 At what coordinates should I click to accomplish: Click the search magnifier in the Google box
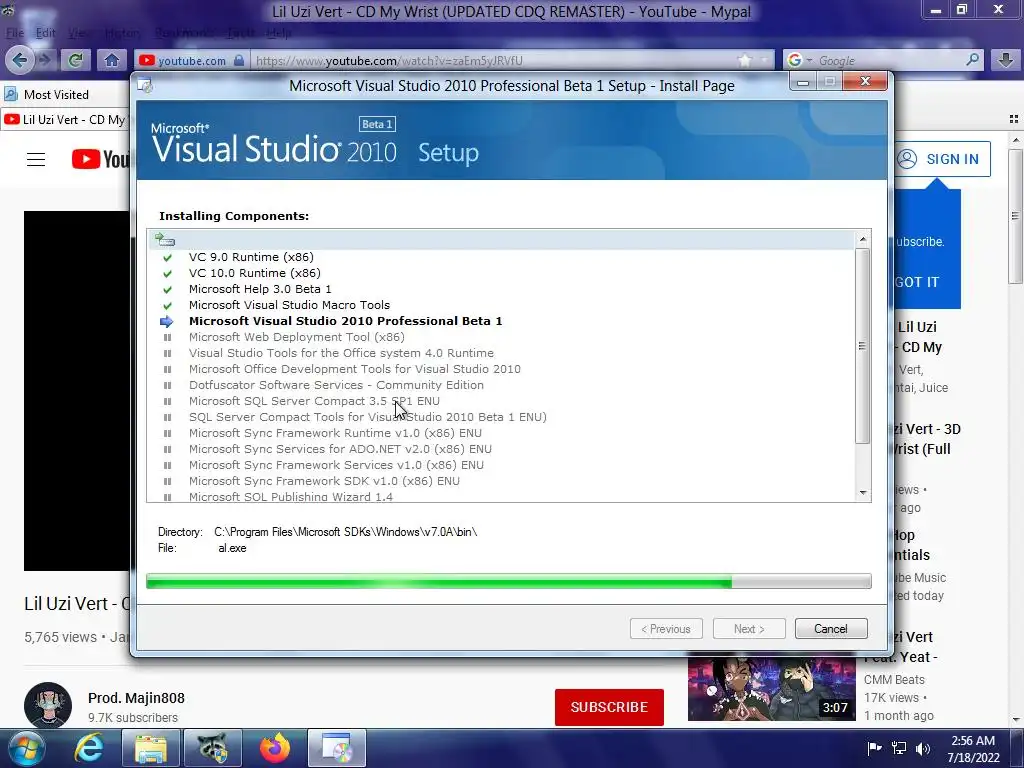click(x=972, y=60)
